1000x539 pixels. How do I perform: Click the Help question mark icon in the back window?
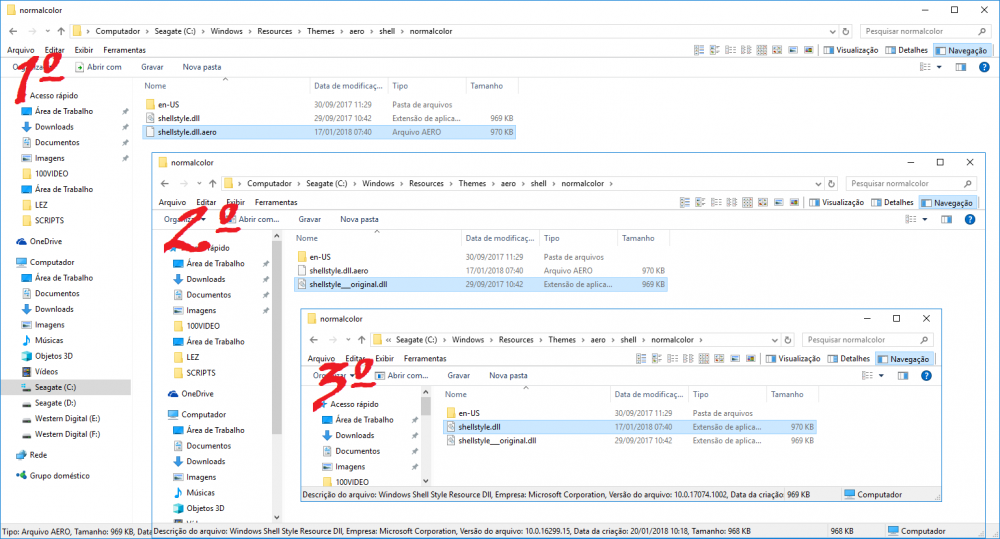tap(984, 67)
